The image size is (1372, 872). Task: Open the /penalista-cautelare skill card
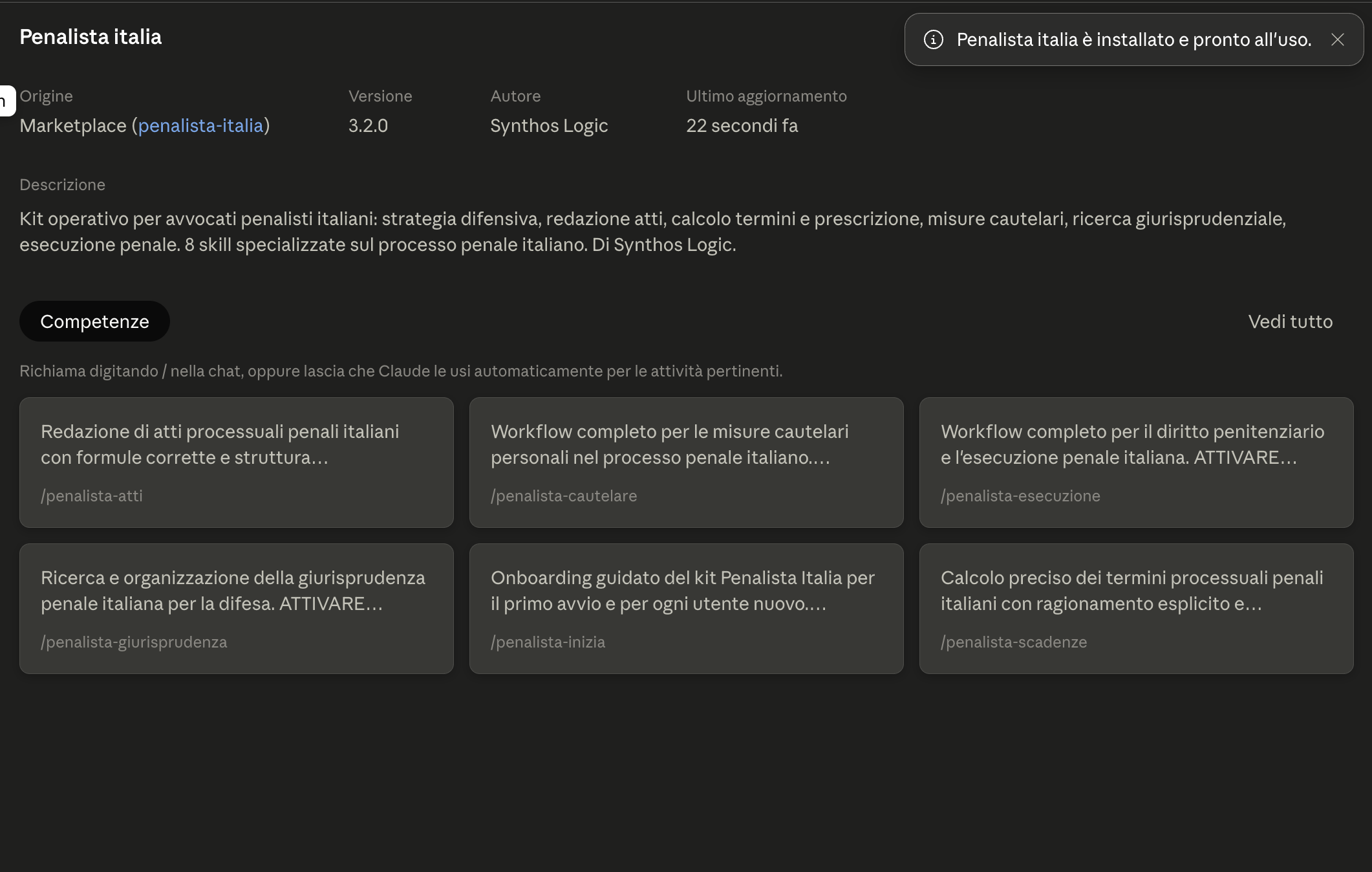pos(687,463)
